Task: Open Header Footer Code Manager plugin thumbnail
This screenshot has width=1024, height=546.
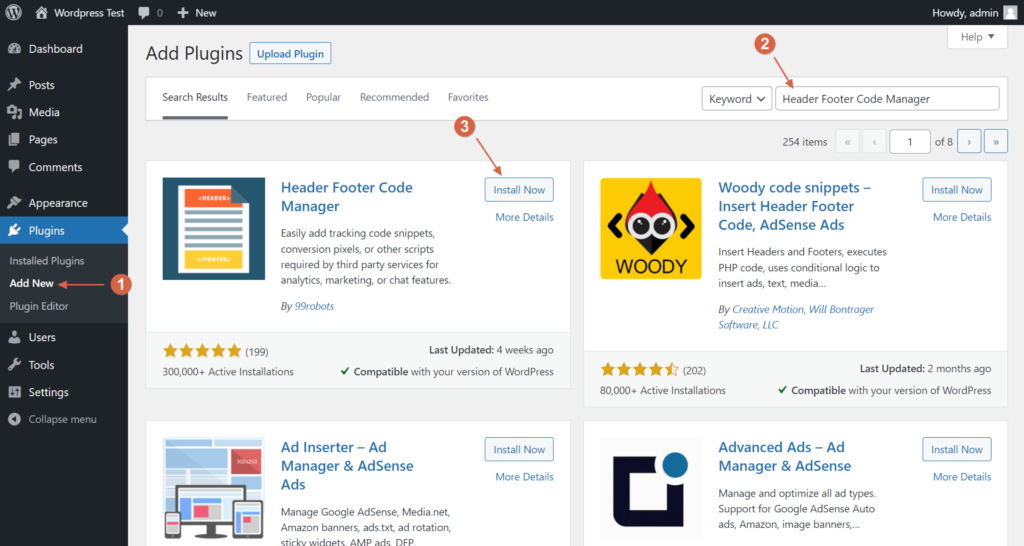Action: [214, 229]
